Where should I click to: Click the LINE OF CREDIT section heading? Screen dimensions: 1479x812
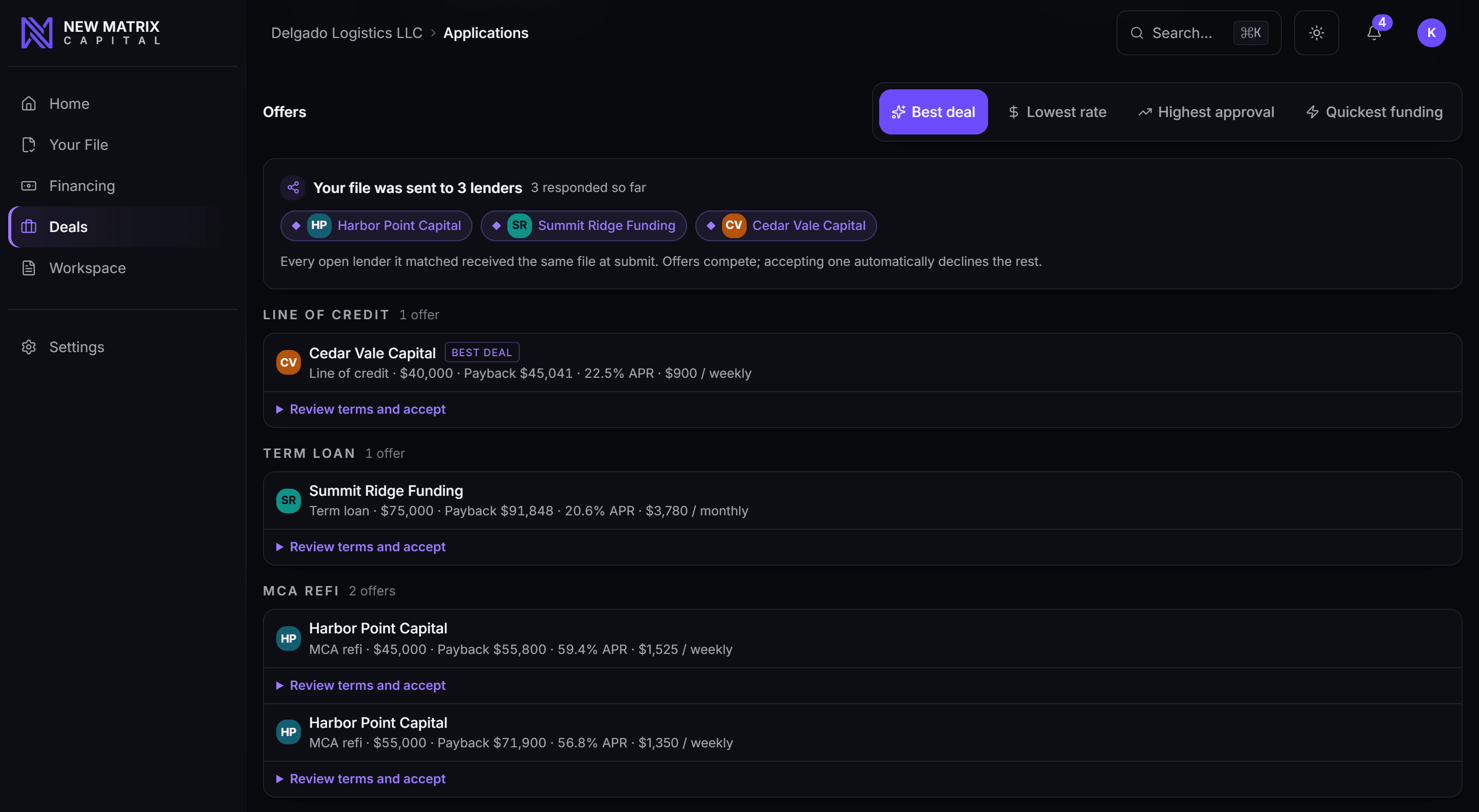coord(326,315)
